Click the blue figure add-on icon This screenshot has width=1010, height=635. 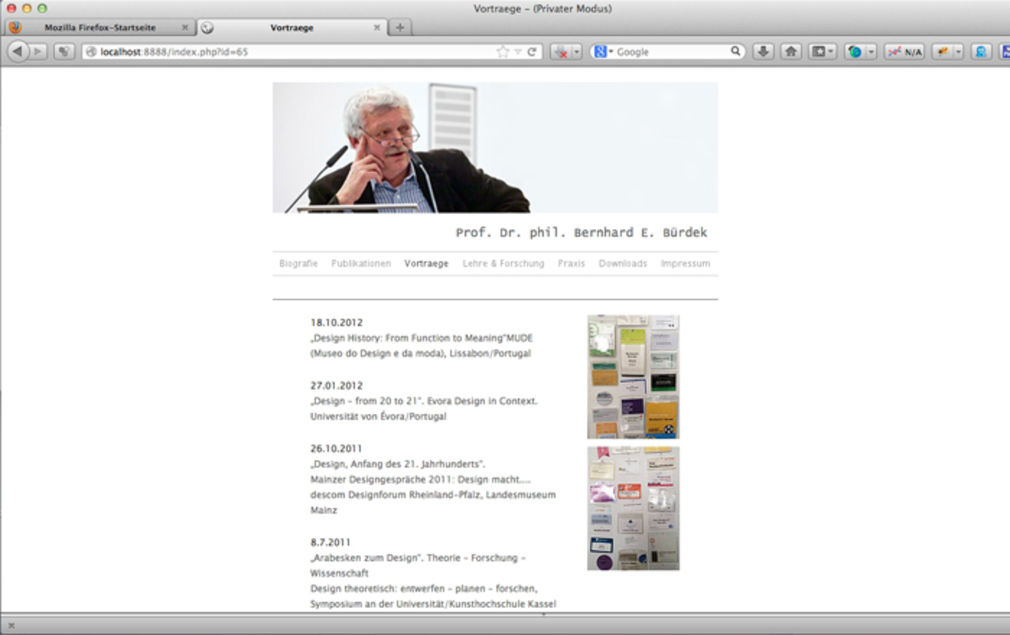point(981,52)
